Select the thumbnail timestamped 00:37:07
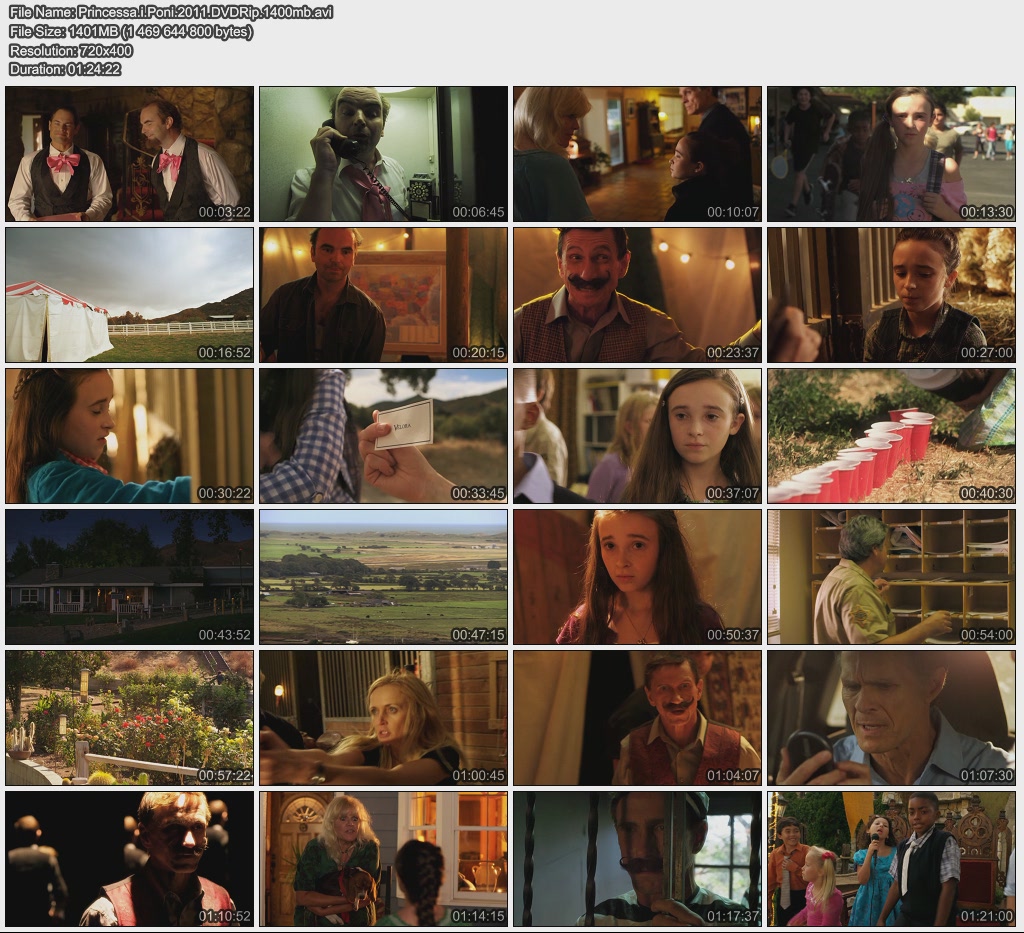The image size is (1024, 933). (637, 436)
